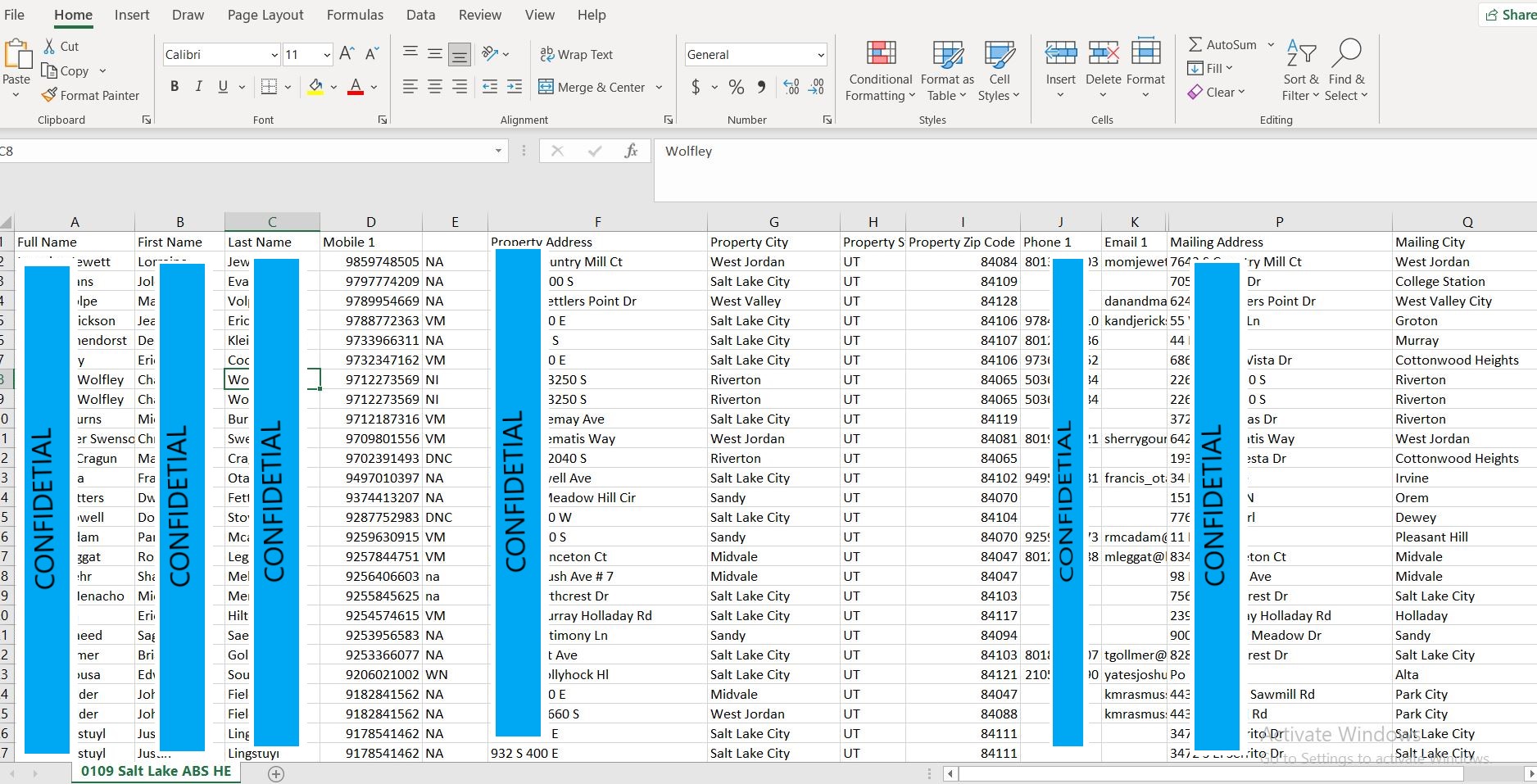Open Sort & Filter options
Viewport: 1537px width, 784px height.
(1301, 71)
